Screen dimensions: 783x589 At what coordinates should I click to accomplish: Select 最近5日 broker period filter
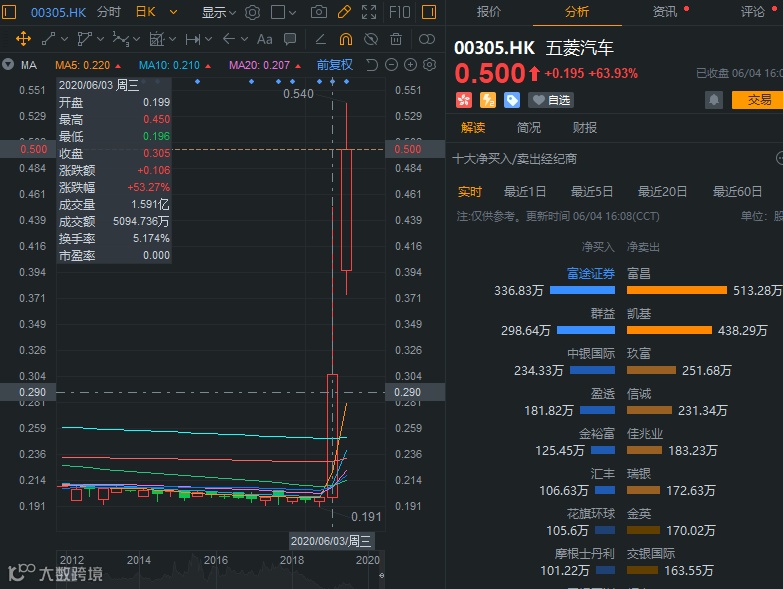point(592,192)
